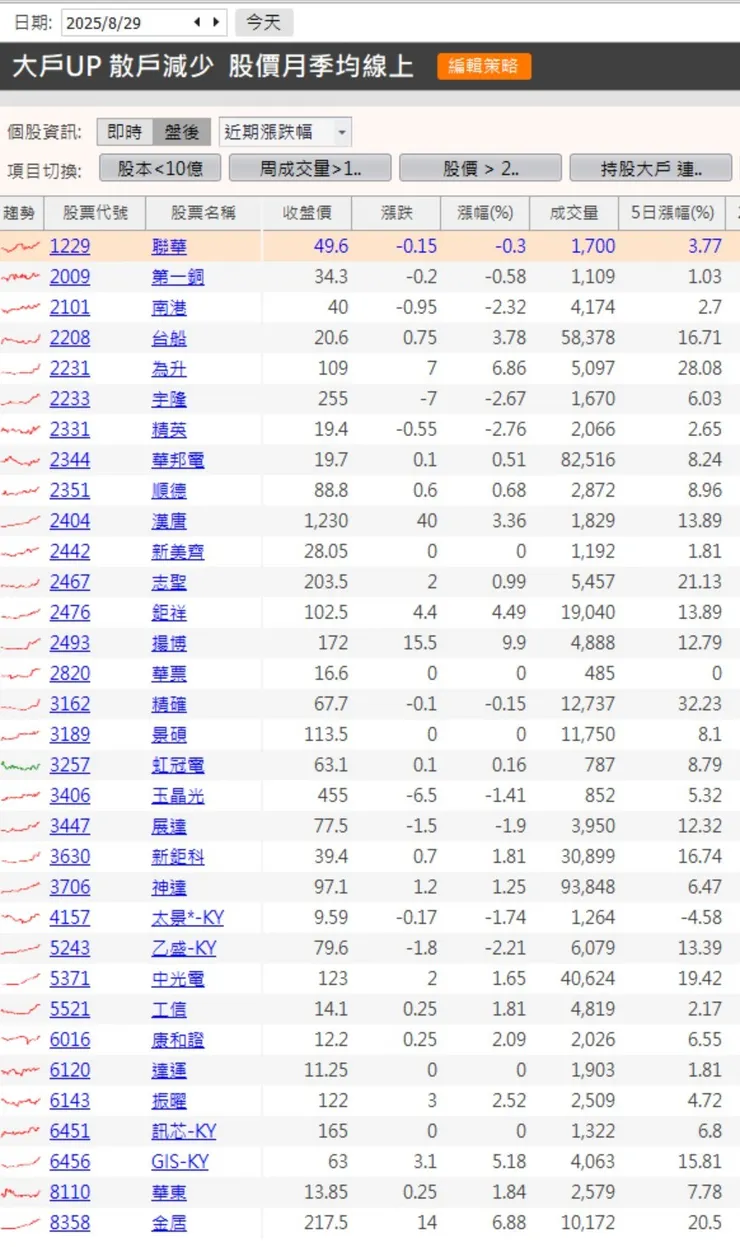740x1247 pixels.
Task: Sort by 漲幅(%) column header
Action: 485,213
